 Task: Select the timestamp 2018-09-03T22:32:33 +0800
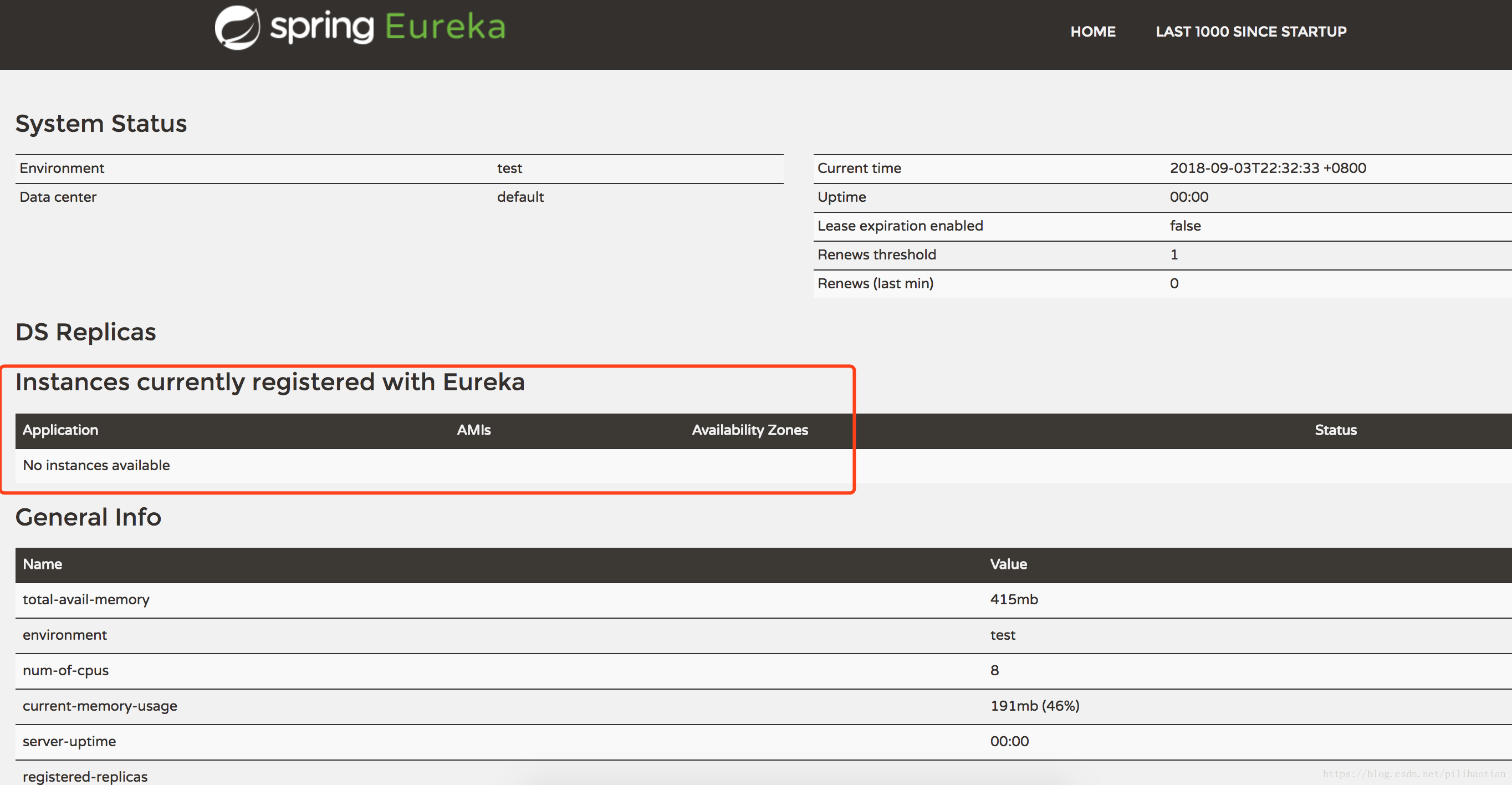(1267, 169)
